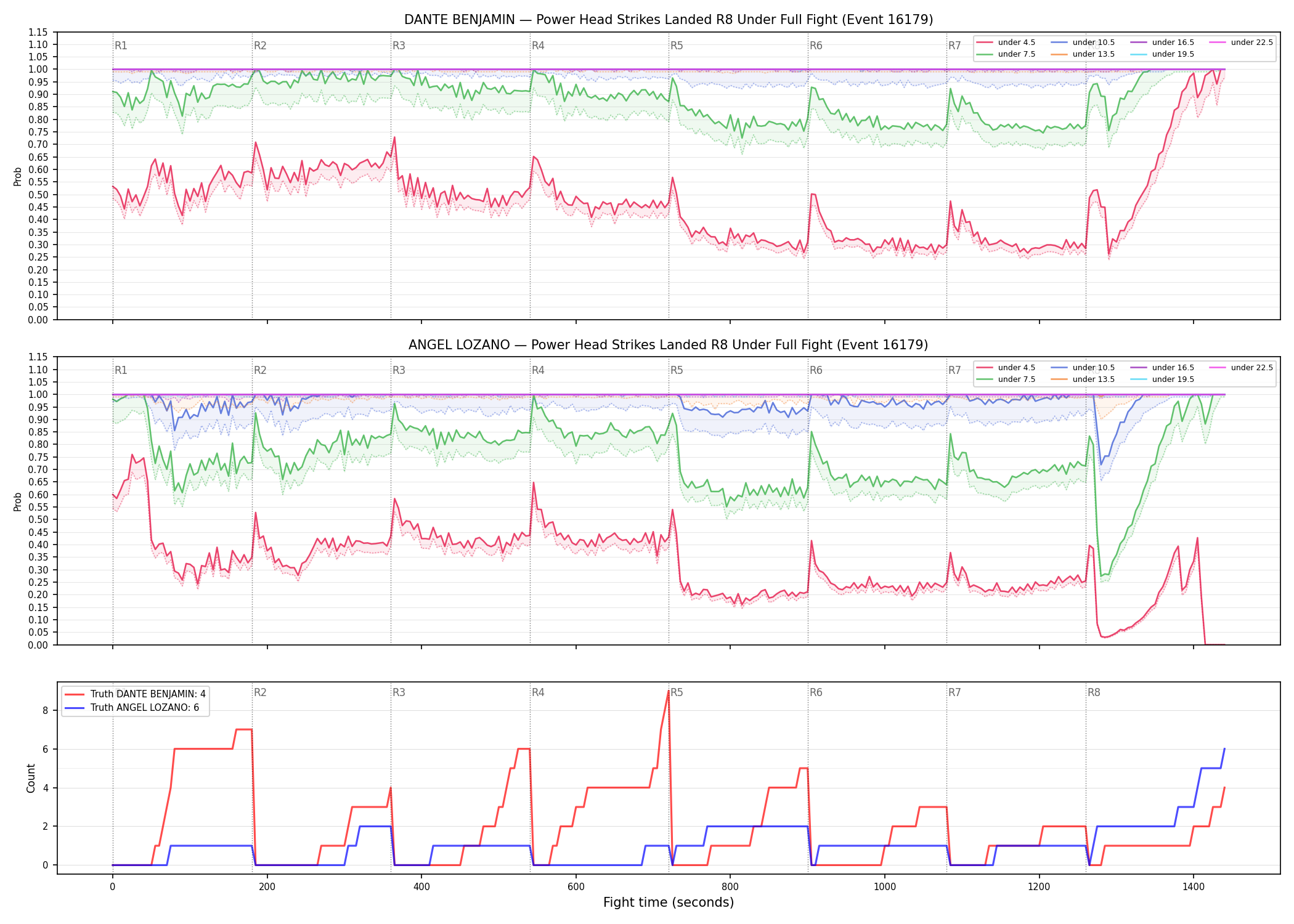
Task: Click R3 label in Angel Lozano chart
Action: pos(399,370)
